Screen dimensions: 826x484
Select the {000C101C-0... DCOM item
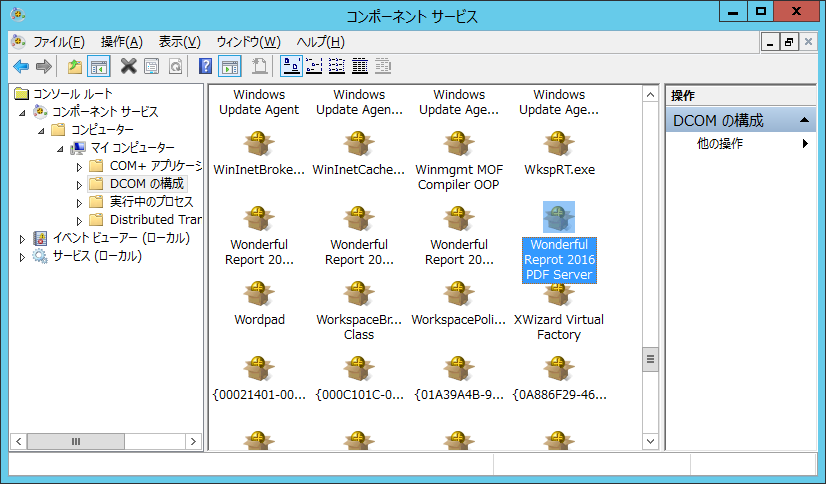pyautogui.click(x=359, y=379)
